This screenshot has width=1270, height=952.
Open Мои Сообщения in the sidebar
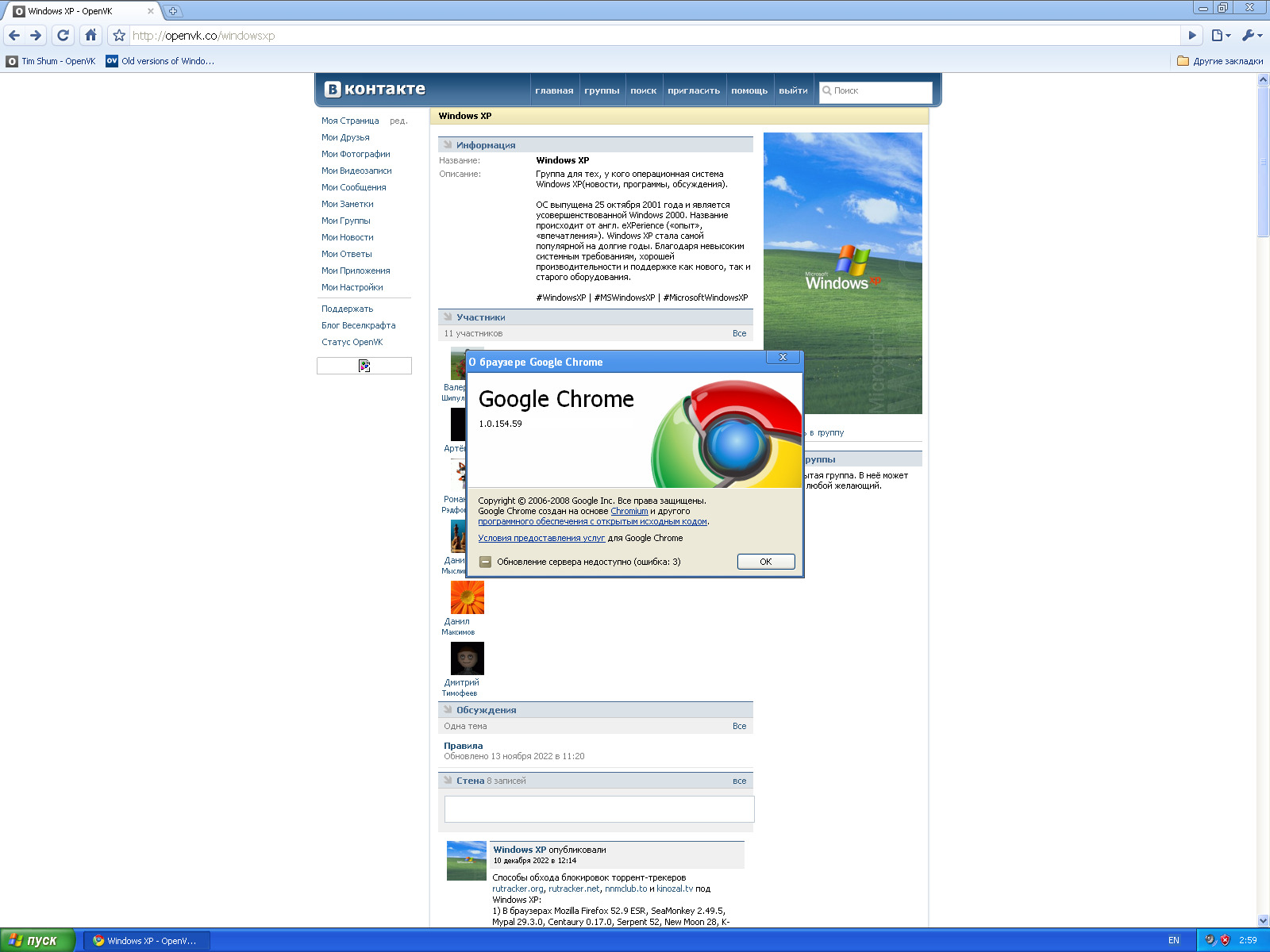coord(353,187)
